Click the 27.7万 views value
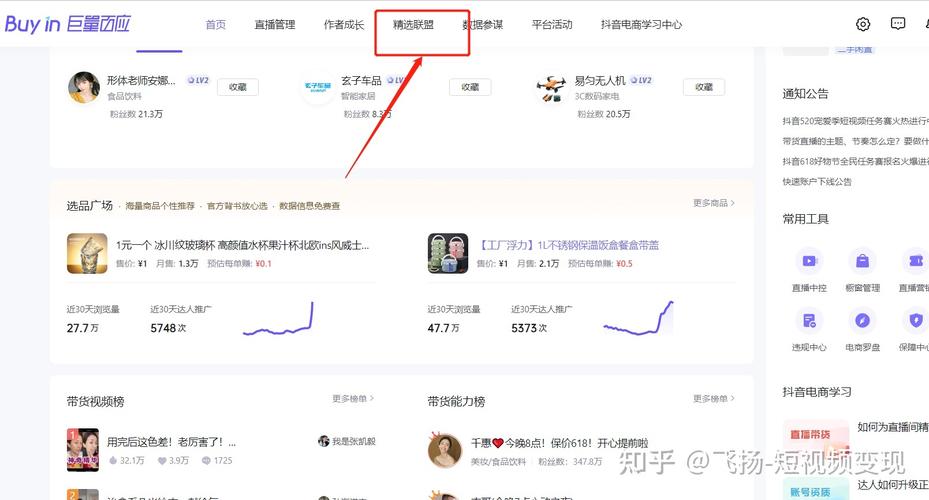Screen dimensions: 929x500 tap(83, 328)
